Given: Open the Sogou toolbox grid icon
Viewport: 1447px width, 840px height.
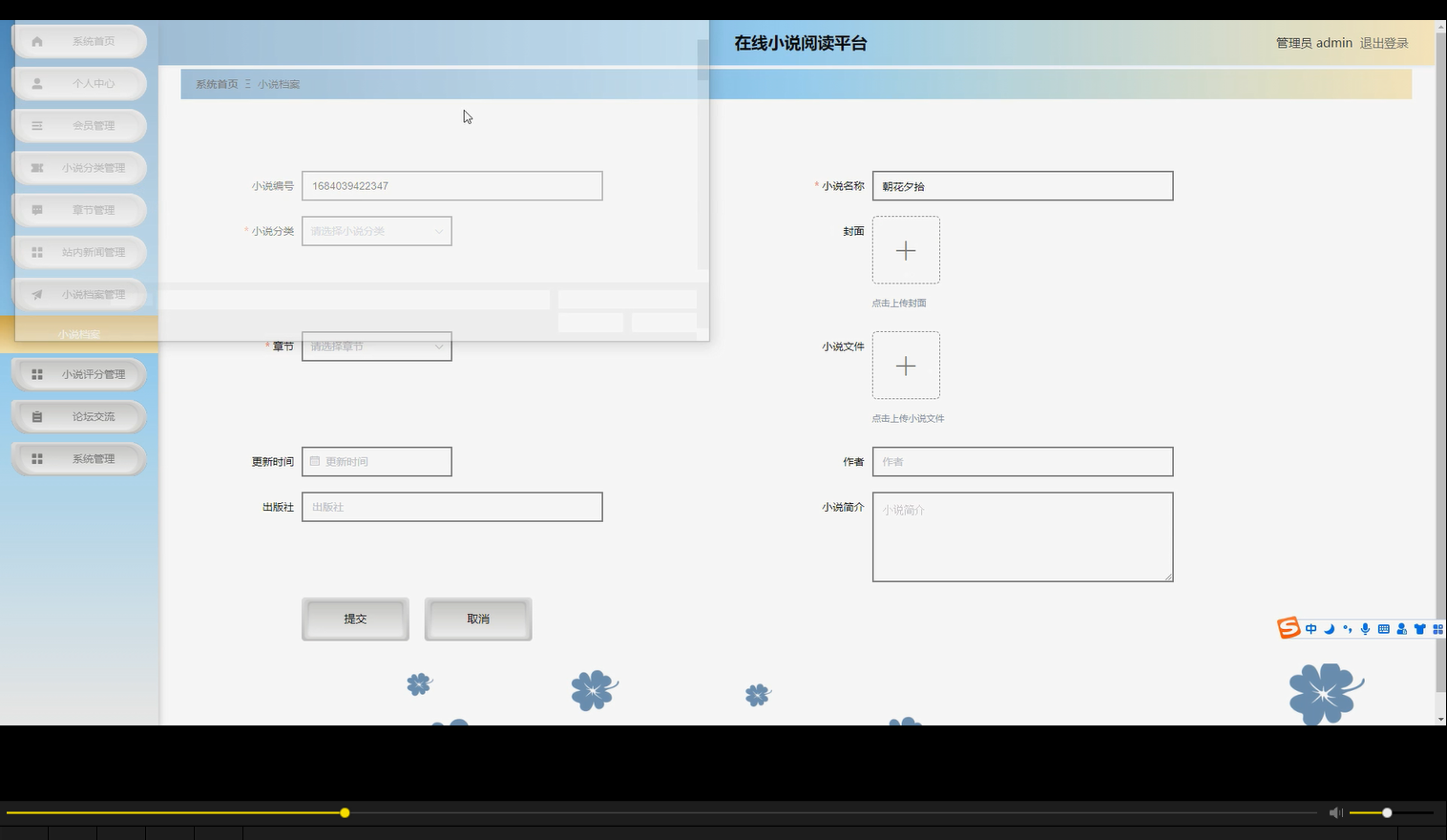Looking at the screenshot, I should (1437, 629).
